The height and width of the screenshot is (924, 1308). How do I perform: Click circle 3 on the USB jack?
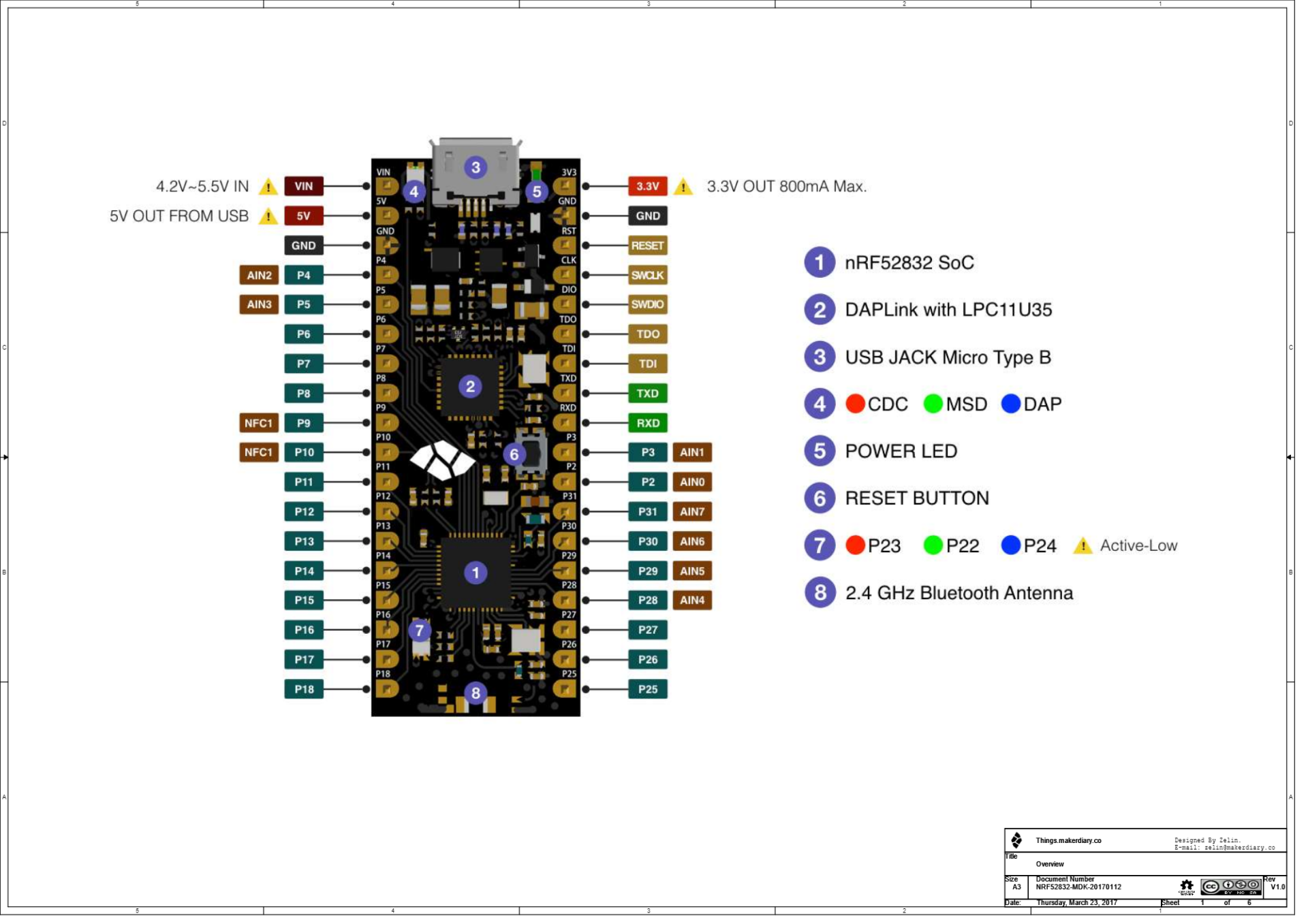tap(476, 167)
